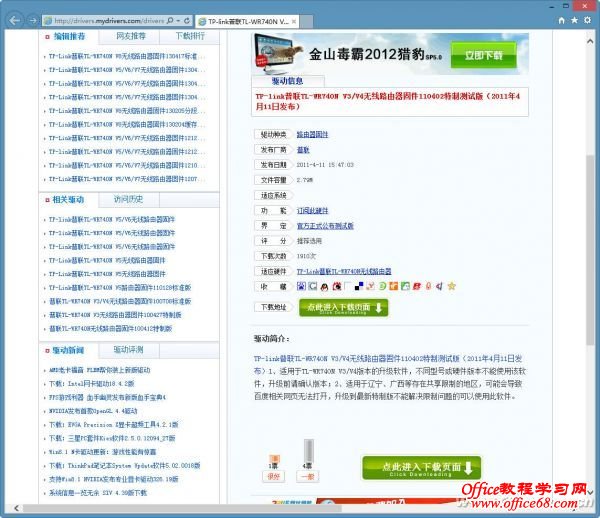Click the green 立即下载 button in the banner
Screen dimensions: 600x518
click(x=483, y=55)
